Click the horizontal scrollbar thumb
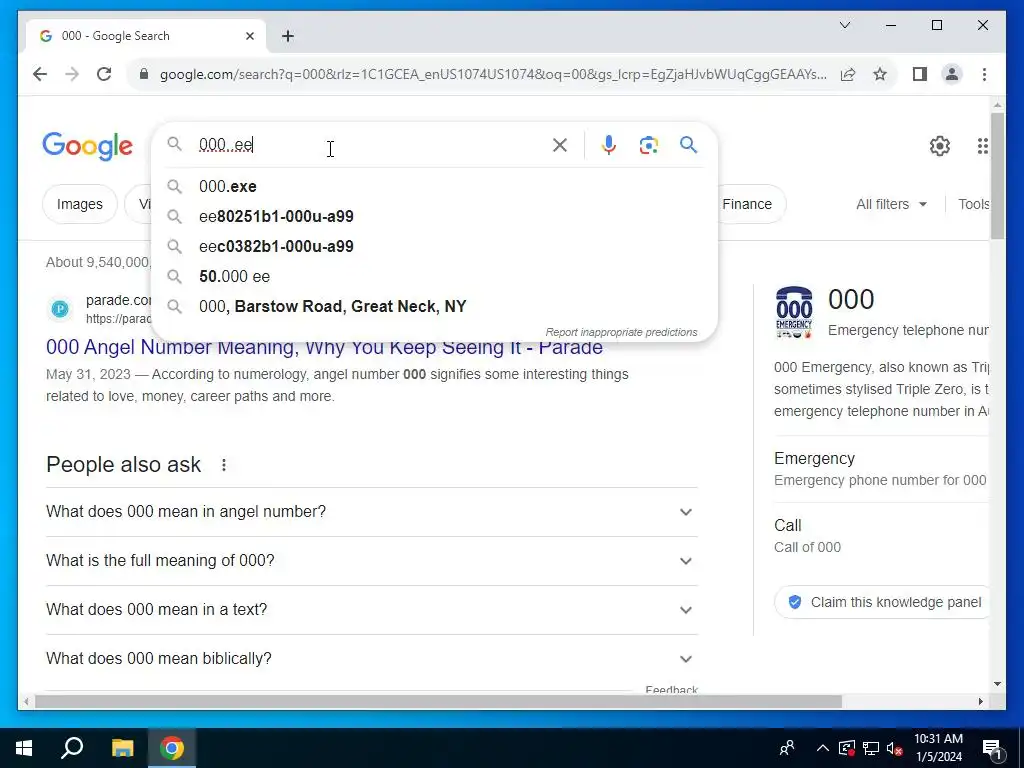This screenshot has height=768, width=1024. 438,701
